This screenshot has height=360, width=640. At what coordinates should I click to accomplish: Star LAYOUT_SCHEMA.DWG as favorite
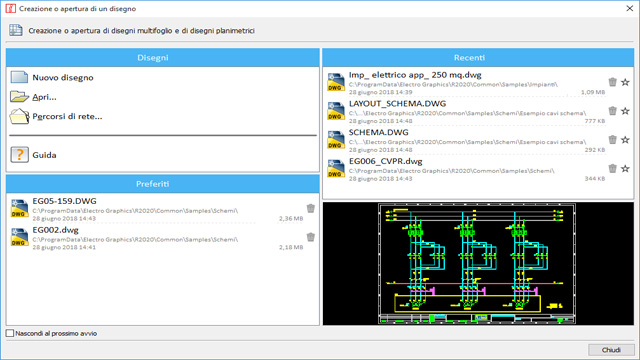[625, 111]
